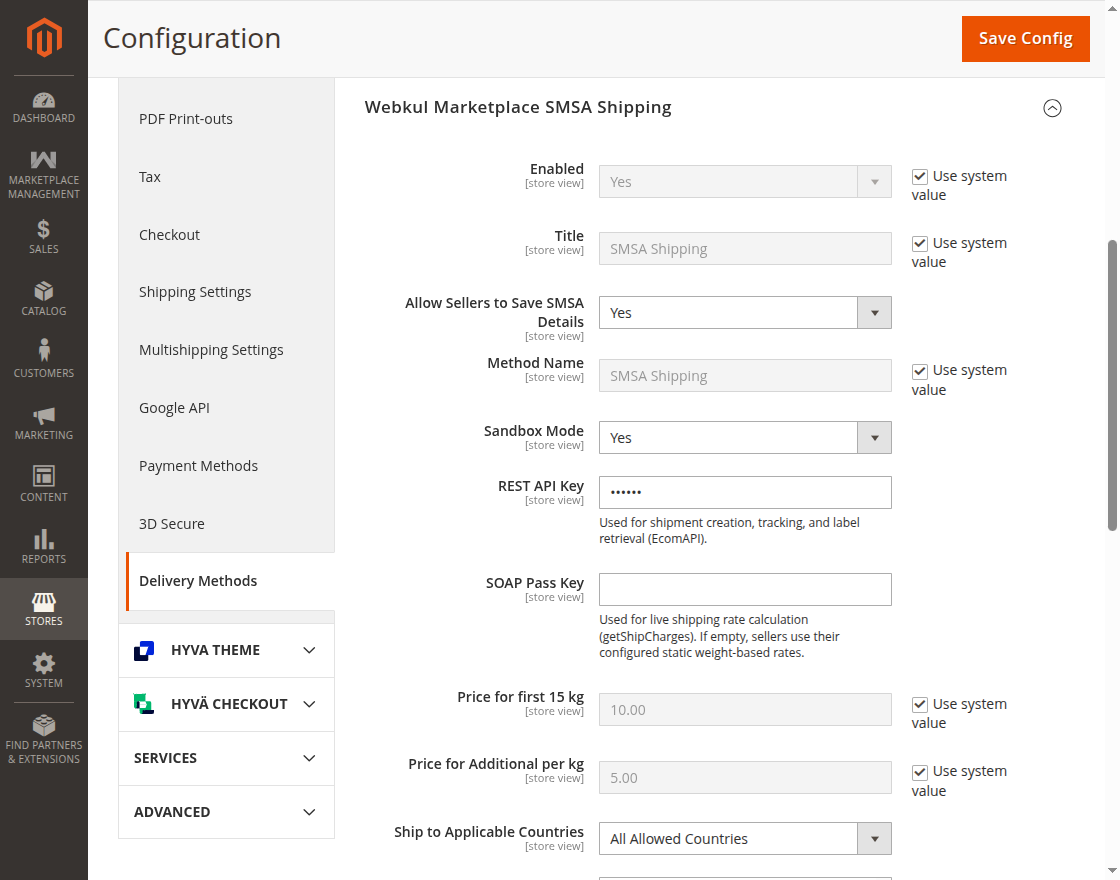Open the Customers person icon
The height and width of the screenshot is (880, 1120).
tap(44, 350)
